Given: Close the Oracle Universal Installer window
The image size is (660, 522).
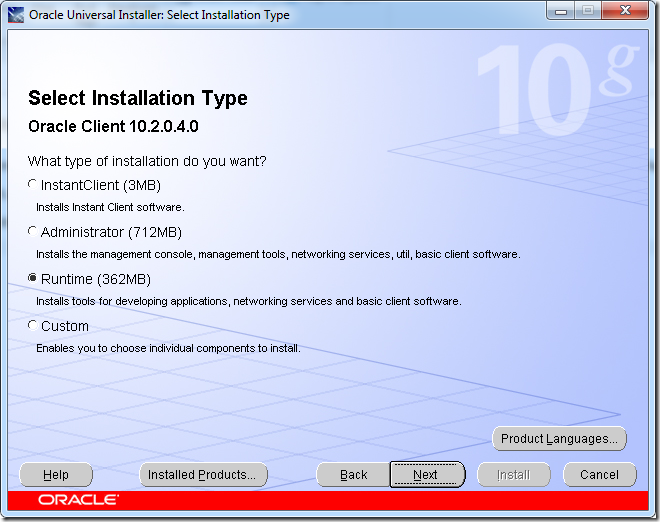Looking at the screenshot, I should point(625,11).
